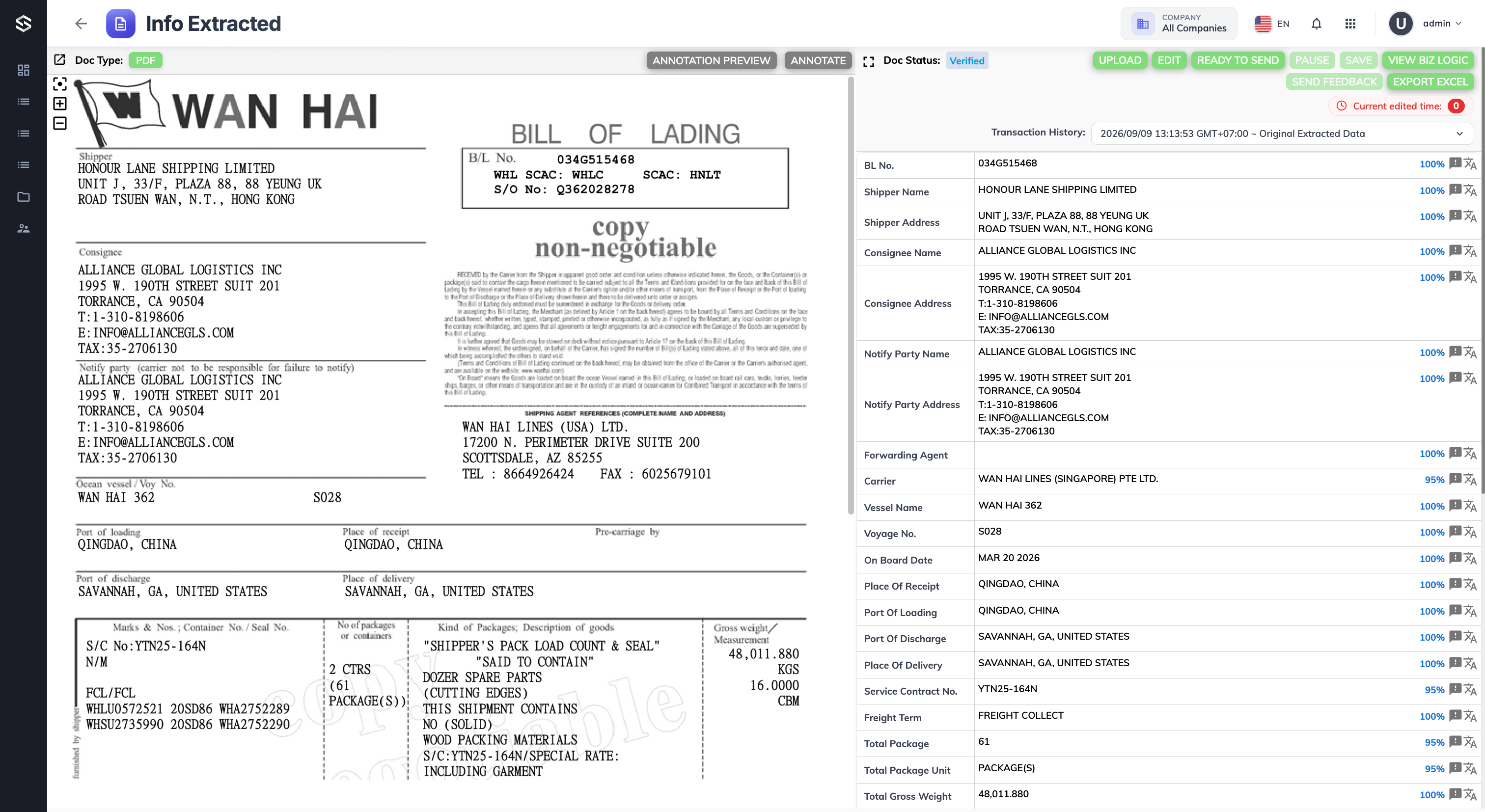Click the Service Contract No. value YTN25-164N
This screenshot has width=1485, height=812.
tap(1007, 689)
